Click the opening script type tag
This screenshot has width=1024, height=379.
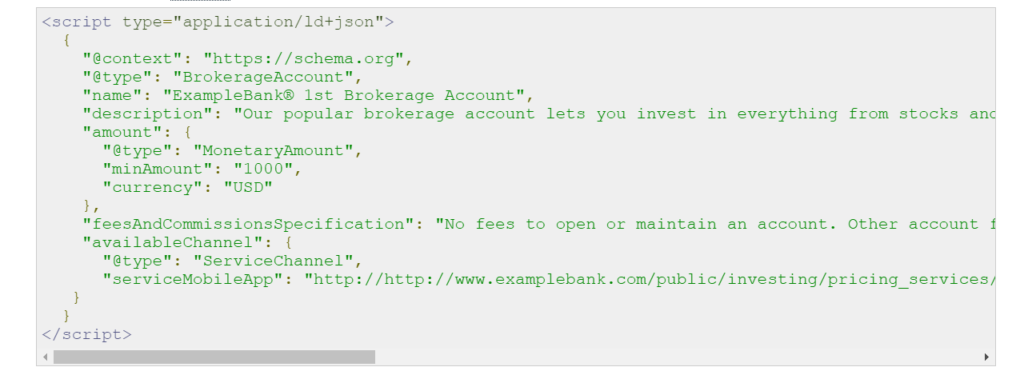click(x=218, y=22)
